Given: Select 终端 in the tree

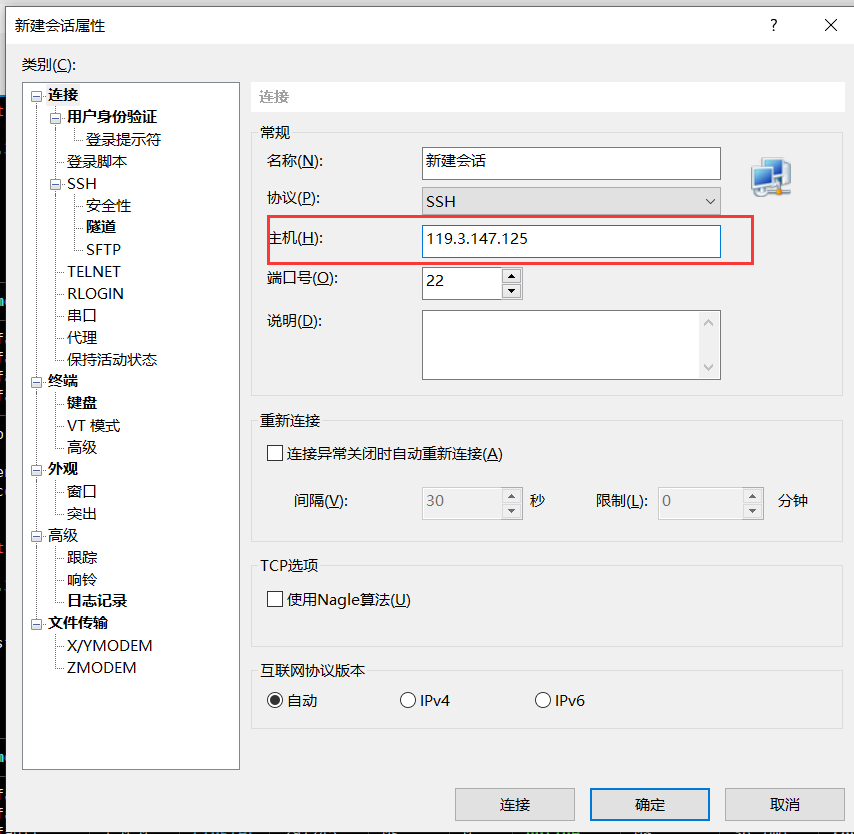Looking at the screenshot, I should [x=63, y=381].
